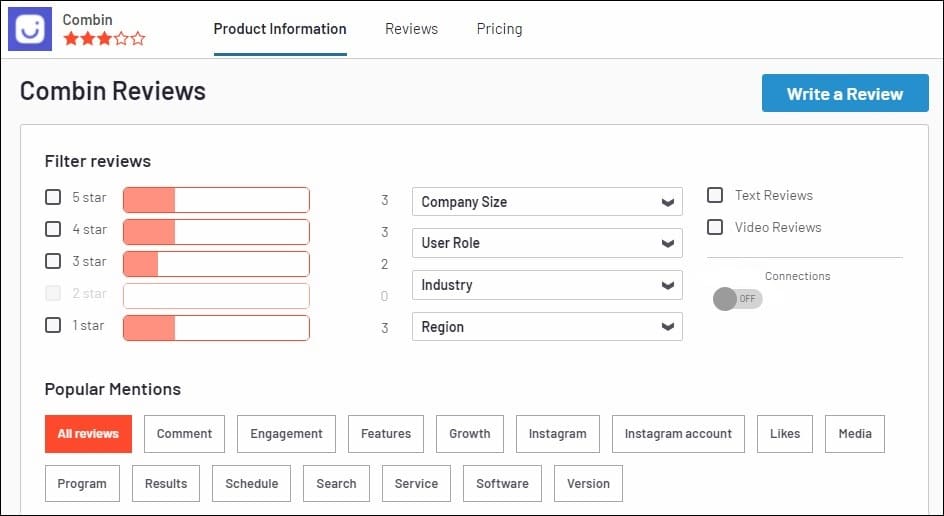
Task: Expand the User Role dropdown
Action: [547, 243]
